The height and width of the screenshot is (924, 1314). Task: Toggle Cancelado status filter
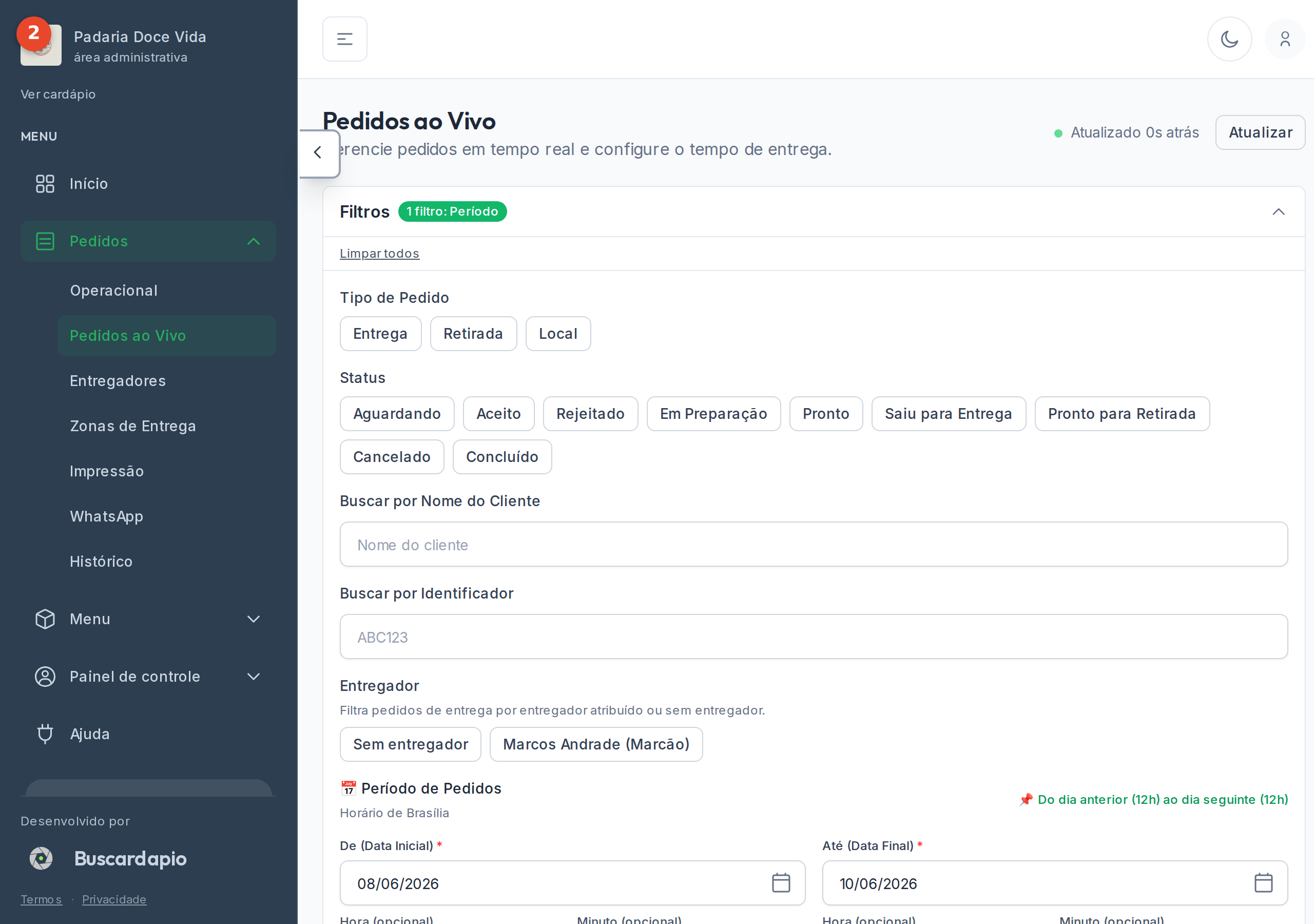(392, 457)
